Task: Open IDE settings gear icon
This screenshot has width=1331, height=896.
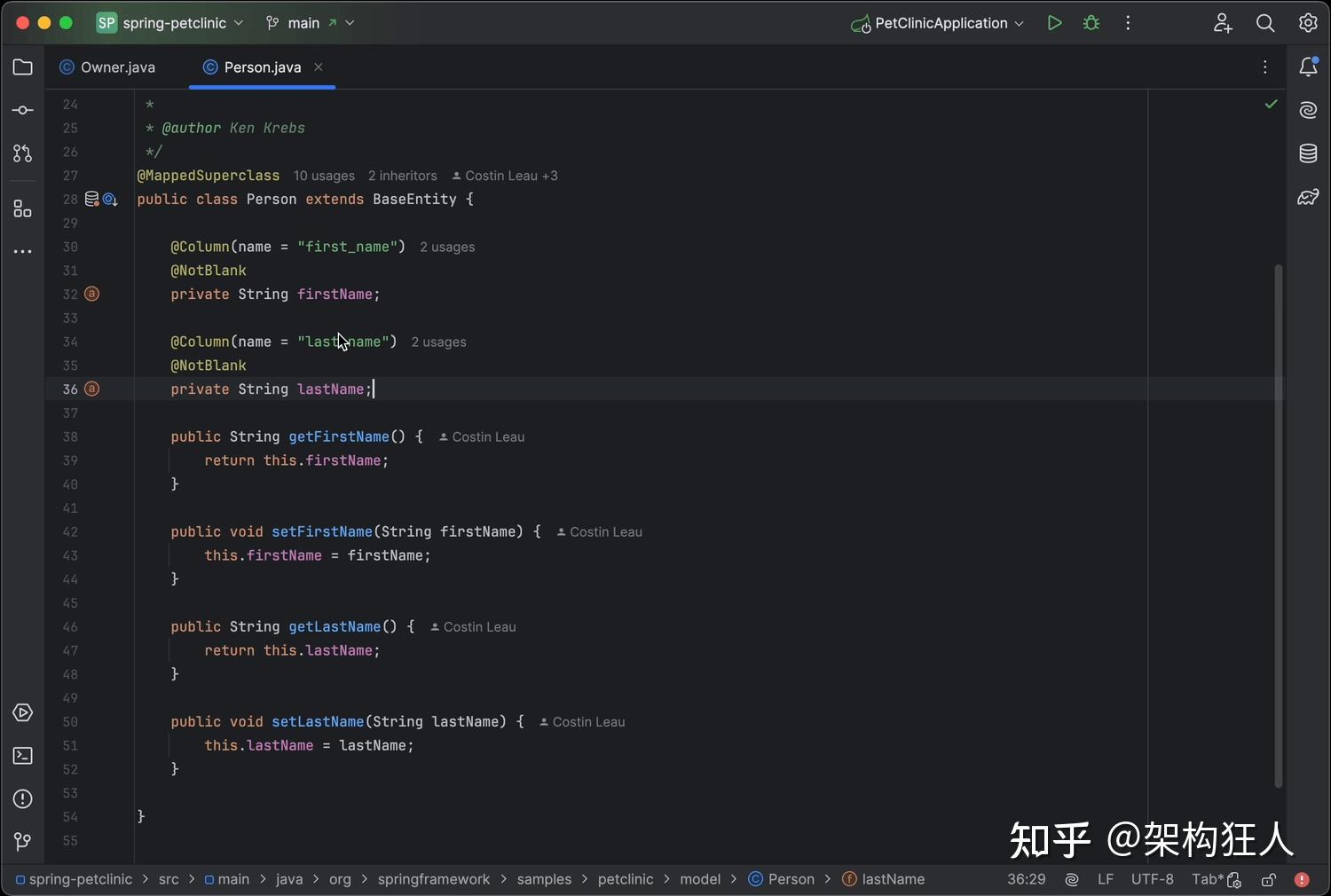Action: 1308,23
